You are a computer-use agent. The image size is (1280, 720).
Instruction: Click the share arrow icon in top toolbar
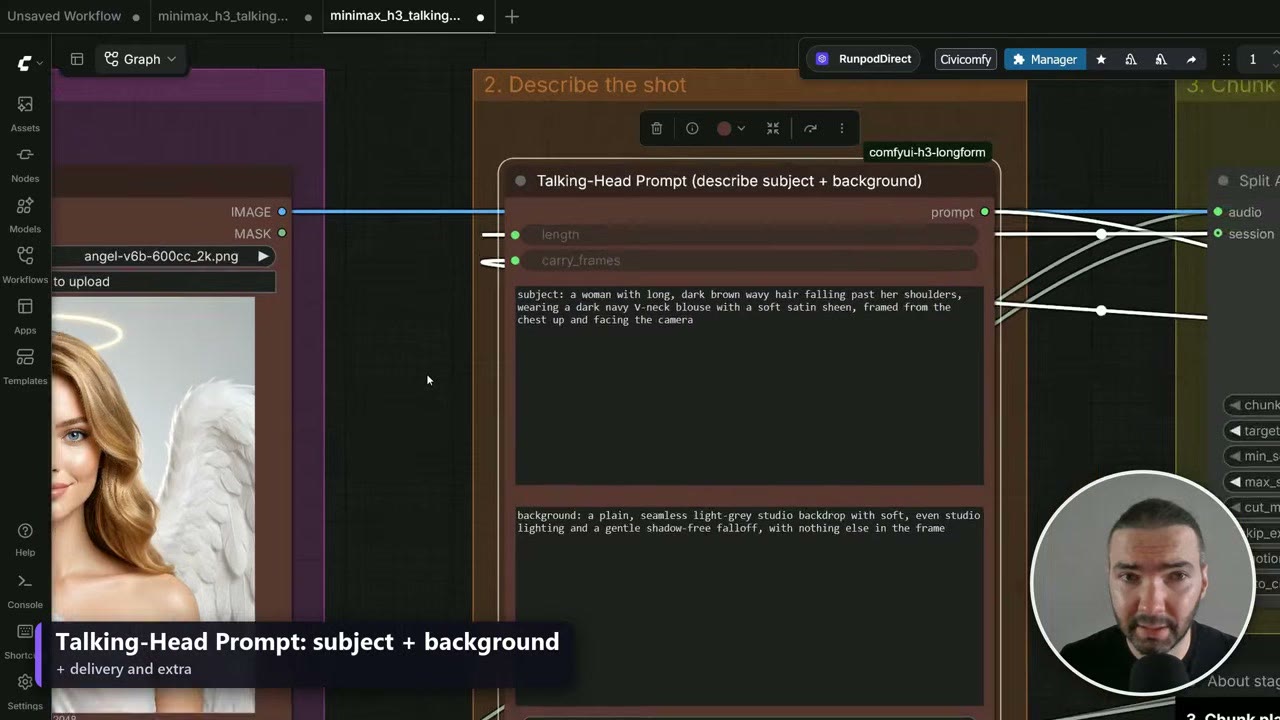click(x=1191, y=59)
